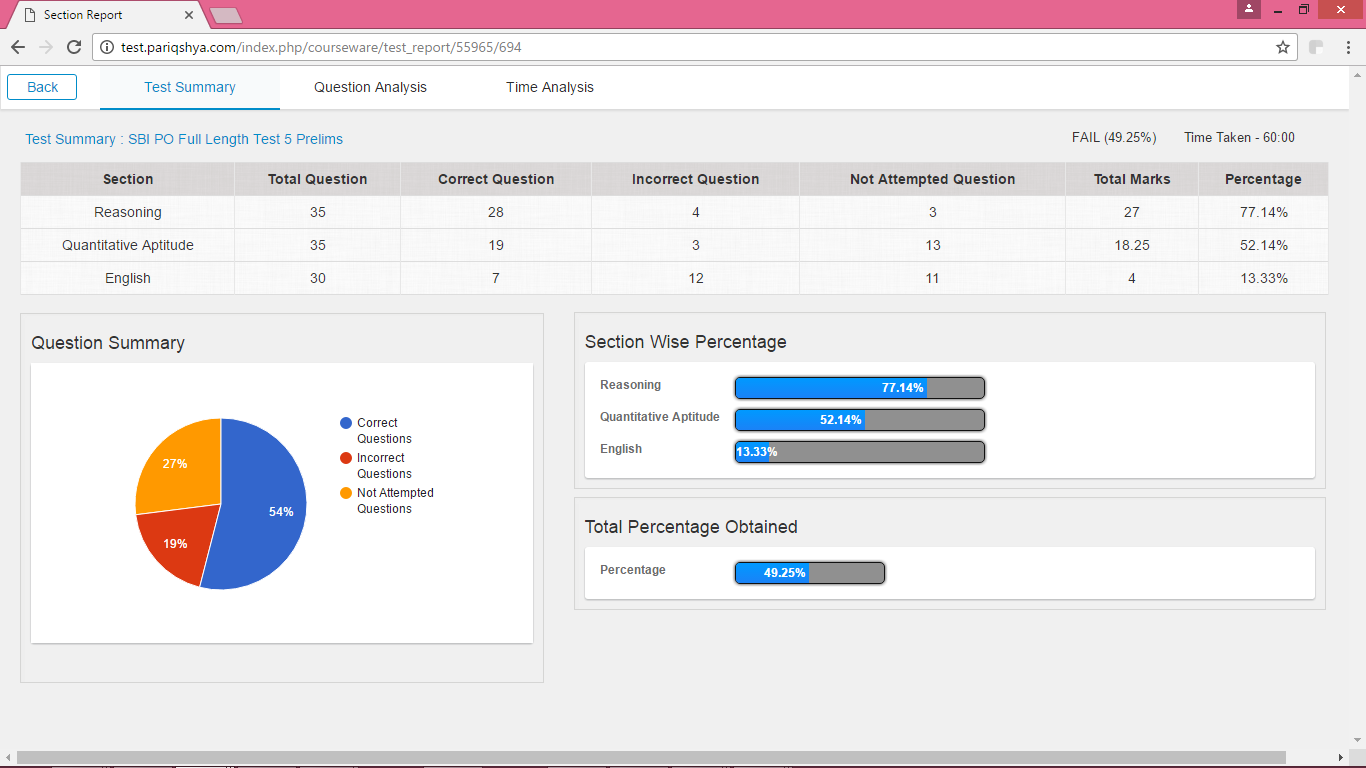Click the Total Percentage Obtained heading
Viewport: 1366px width, 768px height.
[x=691, y=527]
